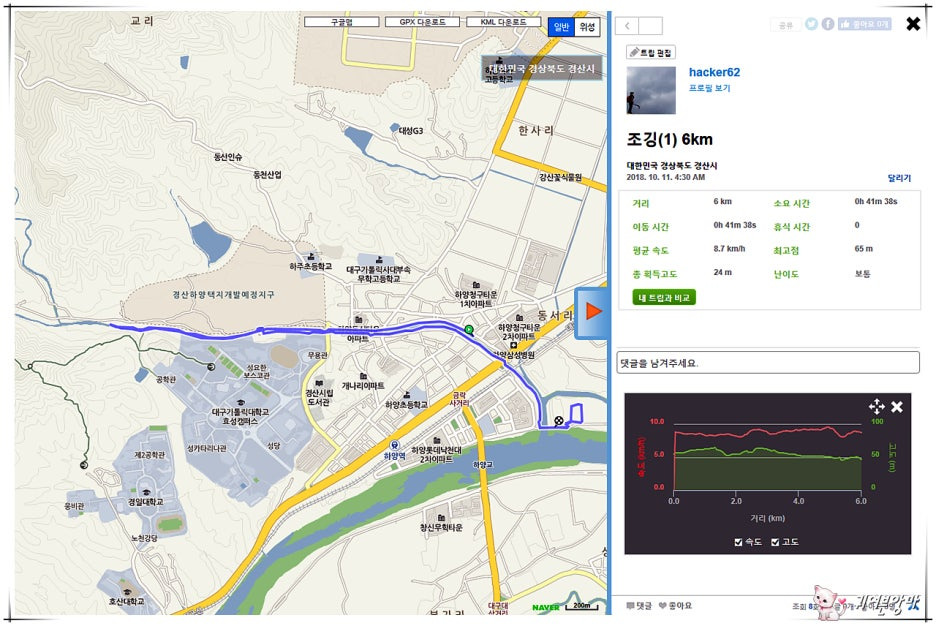
Task: Click the 경일대학교 university icon
Action: point(145,492)
